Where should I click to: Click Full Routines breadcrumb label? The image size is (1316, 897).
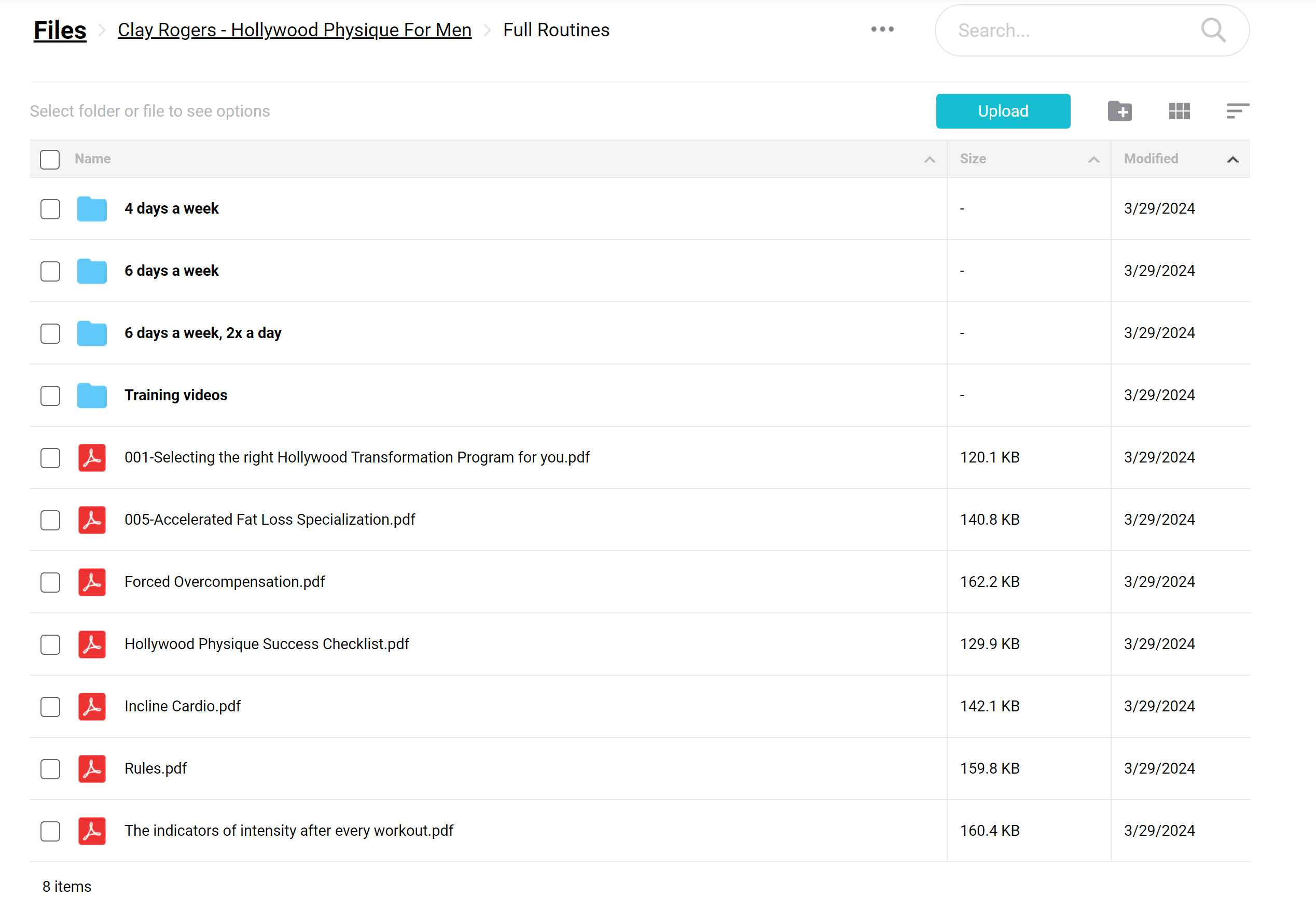click(x=556, y=30)
